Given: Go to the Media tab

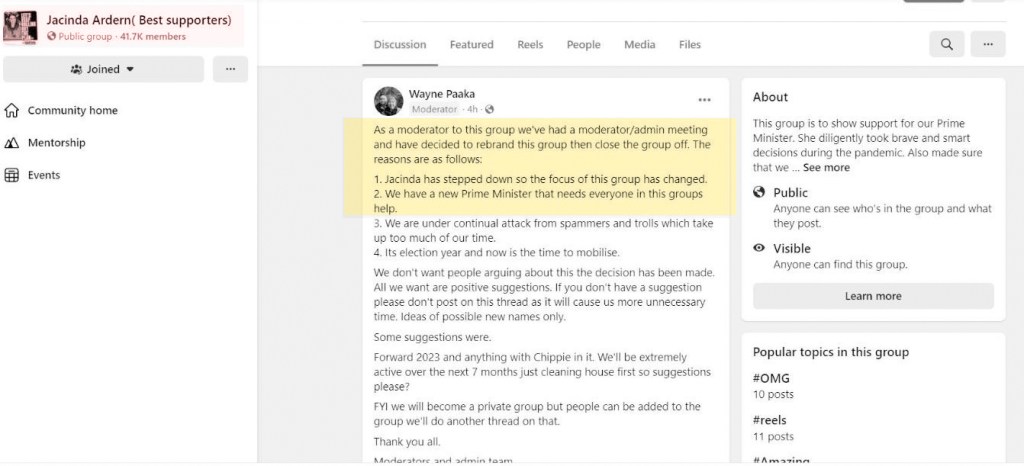Looking at the screenshot, I should 640,45.
